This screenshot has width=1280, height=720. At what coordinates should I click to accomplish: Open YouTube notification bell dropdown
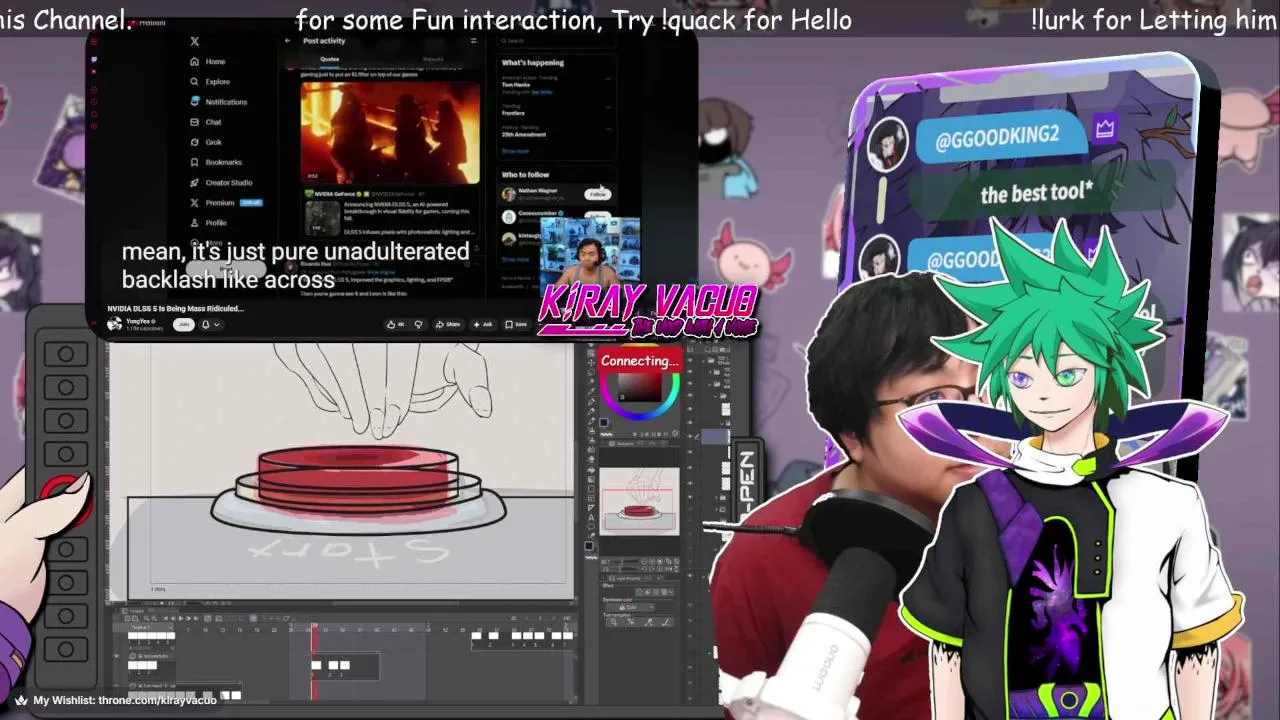click(209, 324)
